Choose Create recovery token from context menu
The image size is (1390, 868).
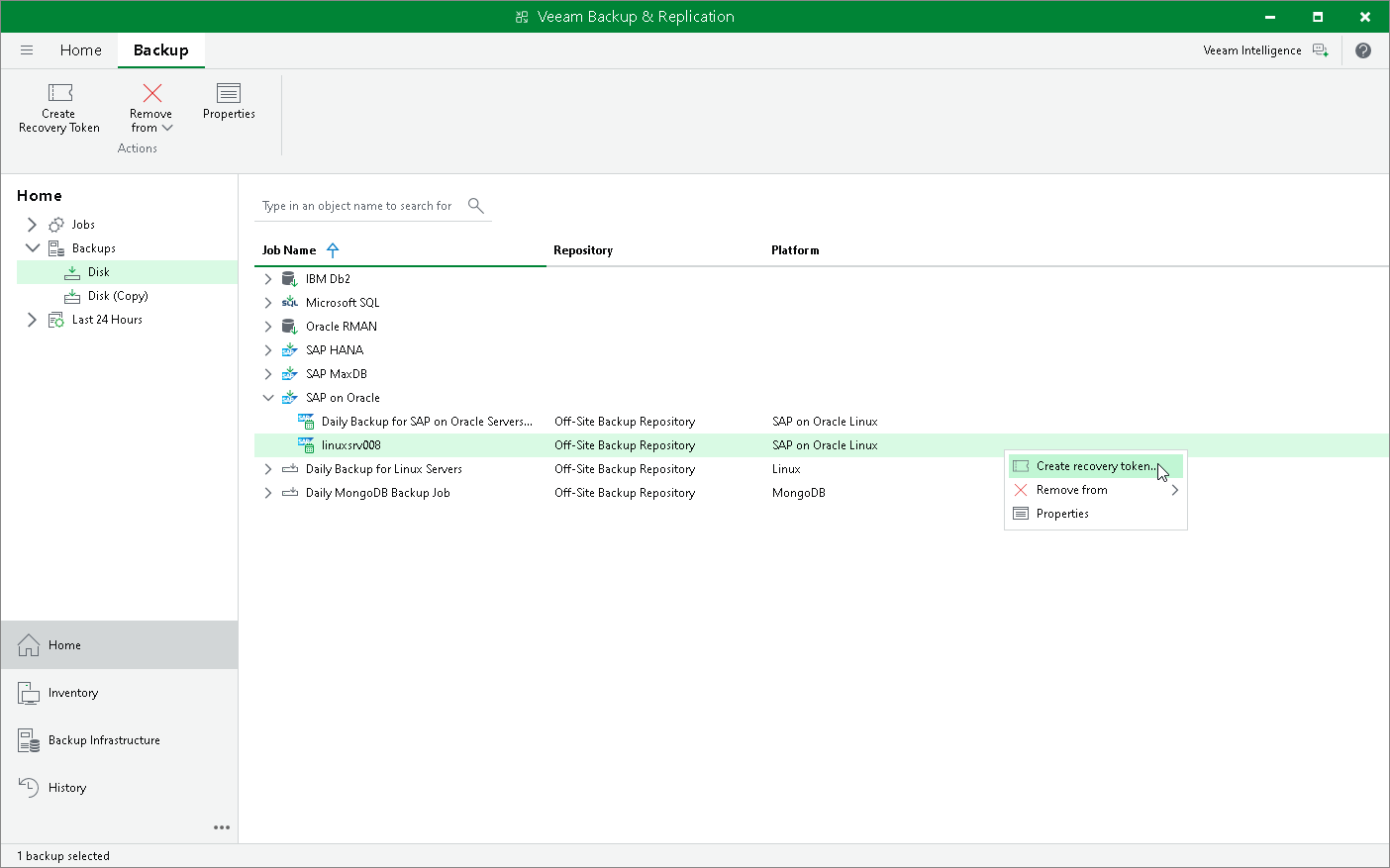click(1095, 466)
